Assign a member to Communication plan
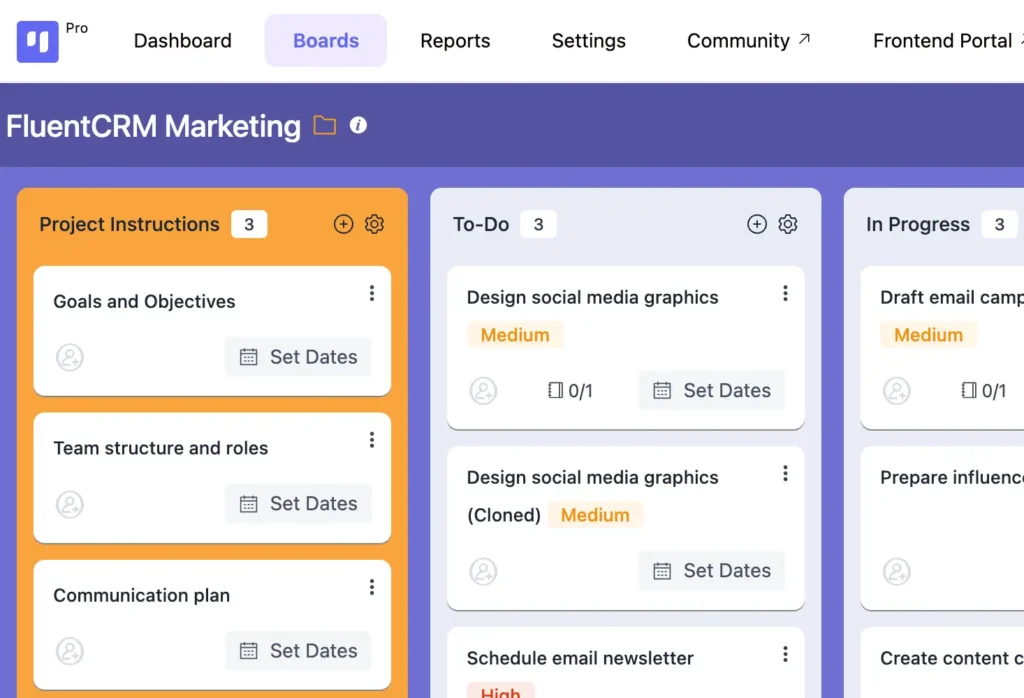The image size is (1024, 698). (x=70, y=651)
